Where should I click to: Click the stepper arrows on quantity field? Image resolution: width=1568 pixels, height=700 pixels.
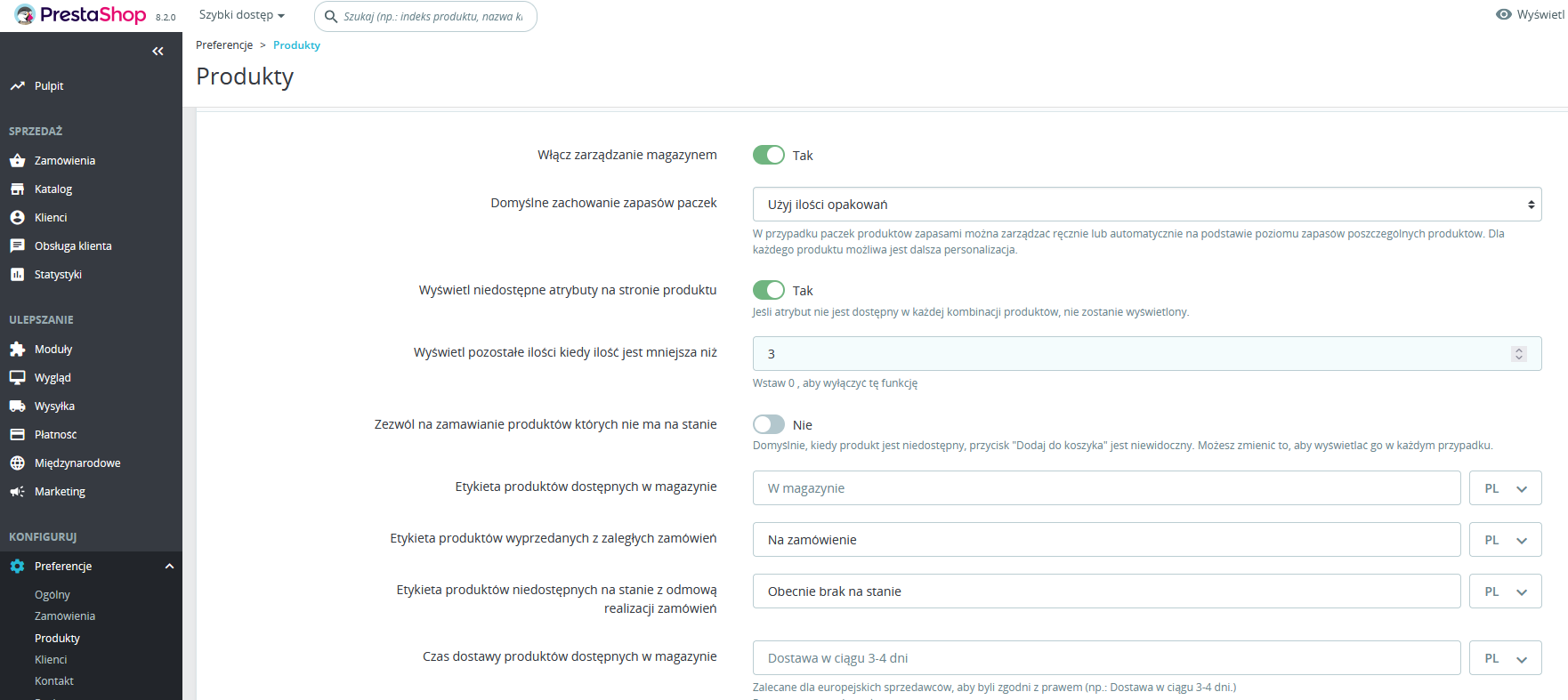tap(1519, 354)
